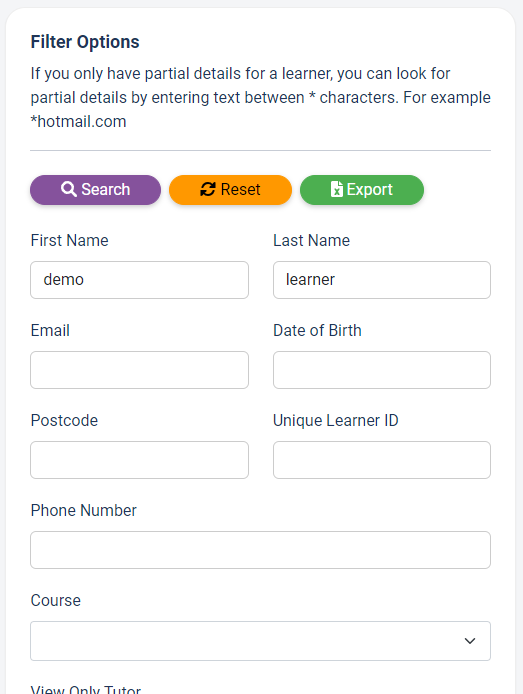Click inside the Phone Number field

pyautogui.click(x=260, y=550)
